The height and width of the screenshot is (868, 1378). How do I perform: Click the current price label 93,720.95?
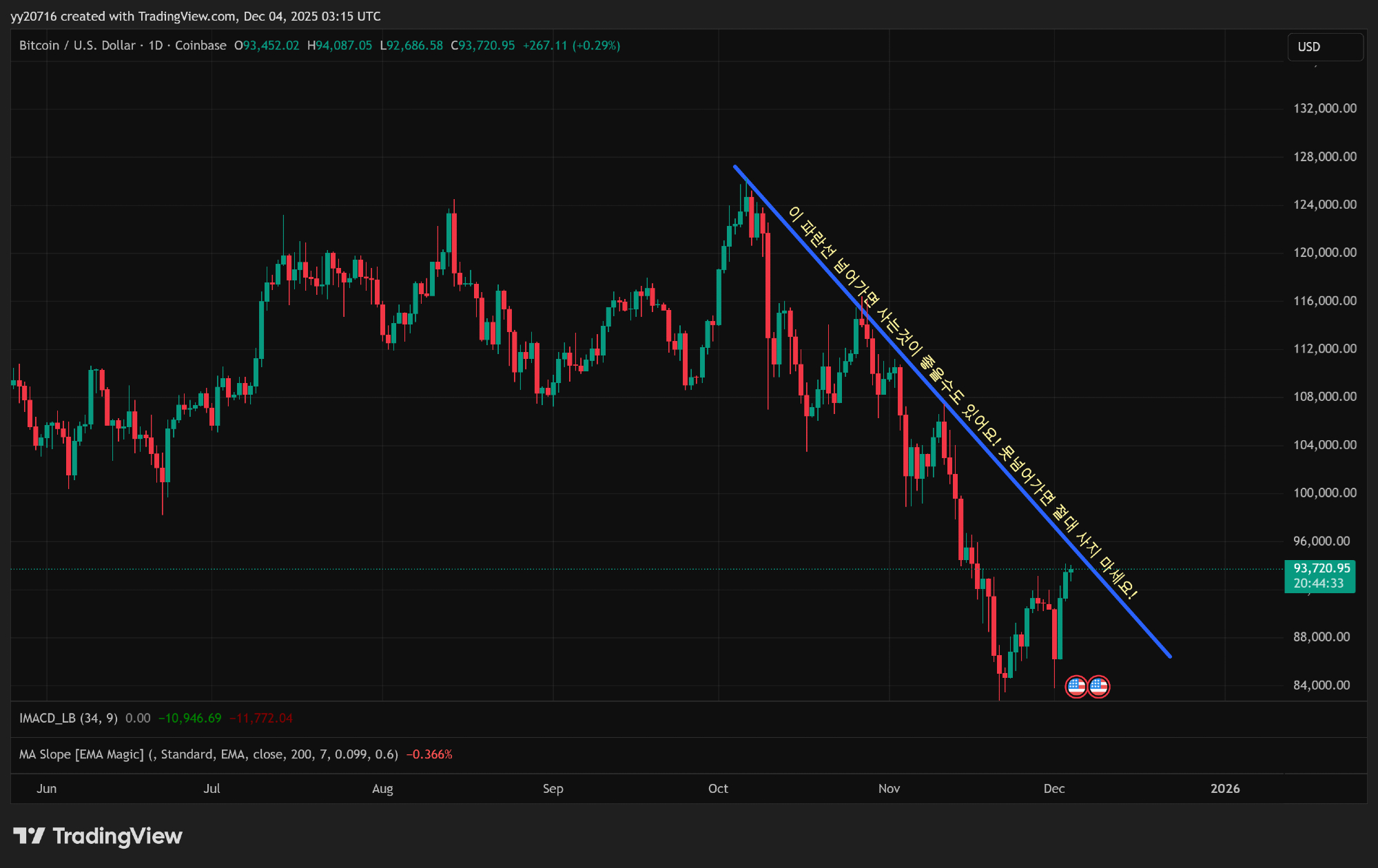[1321, 568]
